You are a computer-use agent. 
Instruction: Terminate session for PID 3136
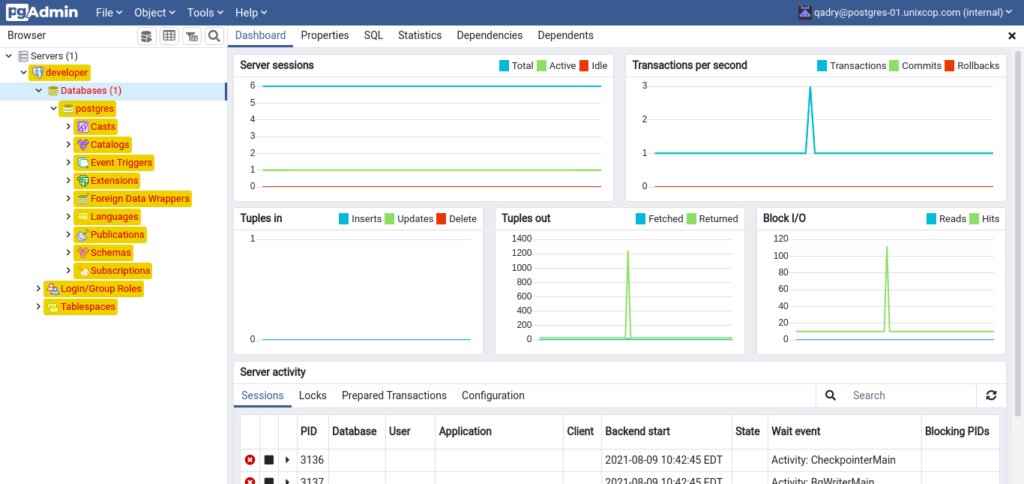(x=249, y=460)
